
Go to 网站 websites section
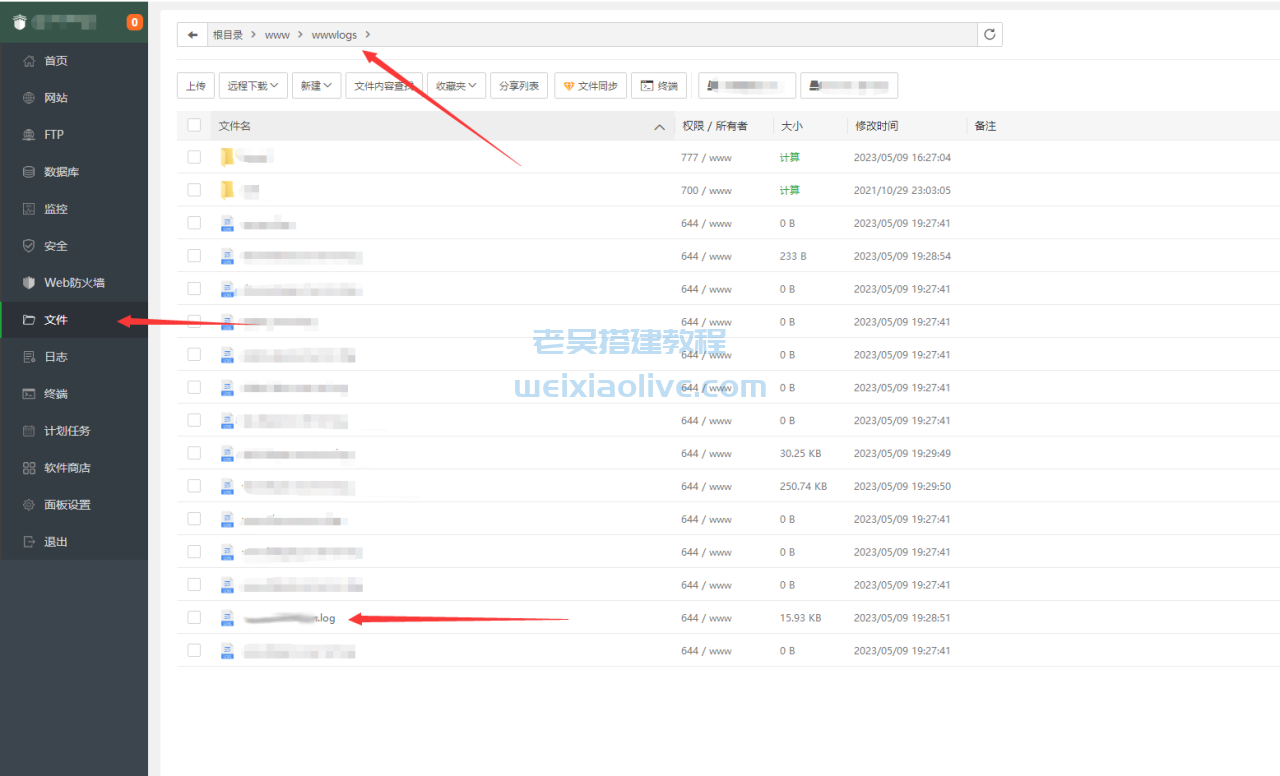(56, 98)
